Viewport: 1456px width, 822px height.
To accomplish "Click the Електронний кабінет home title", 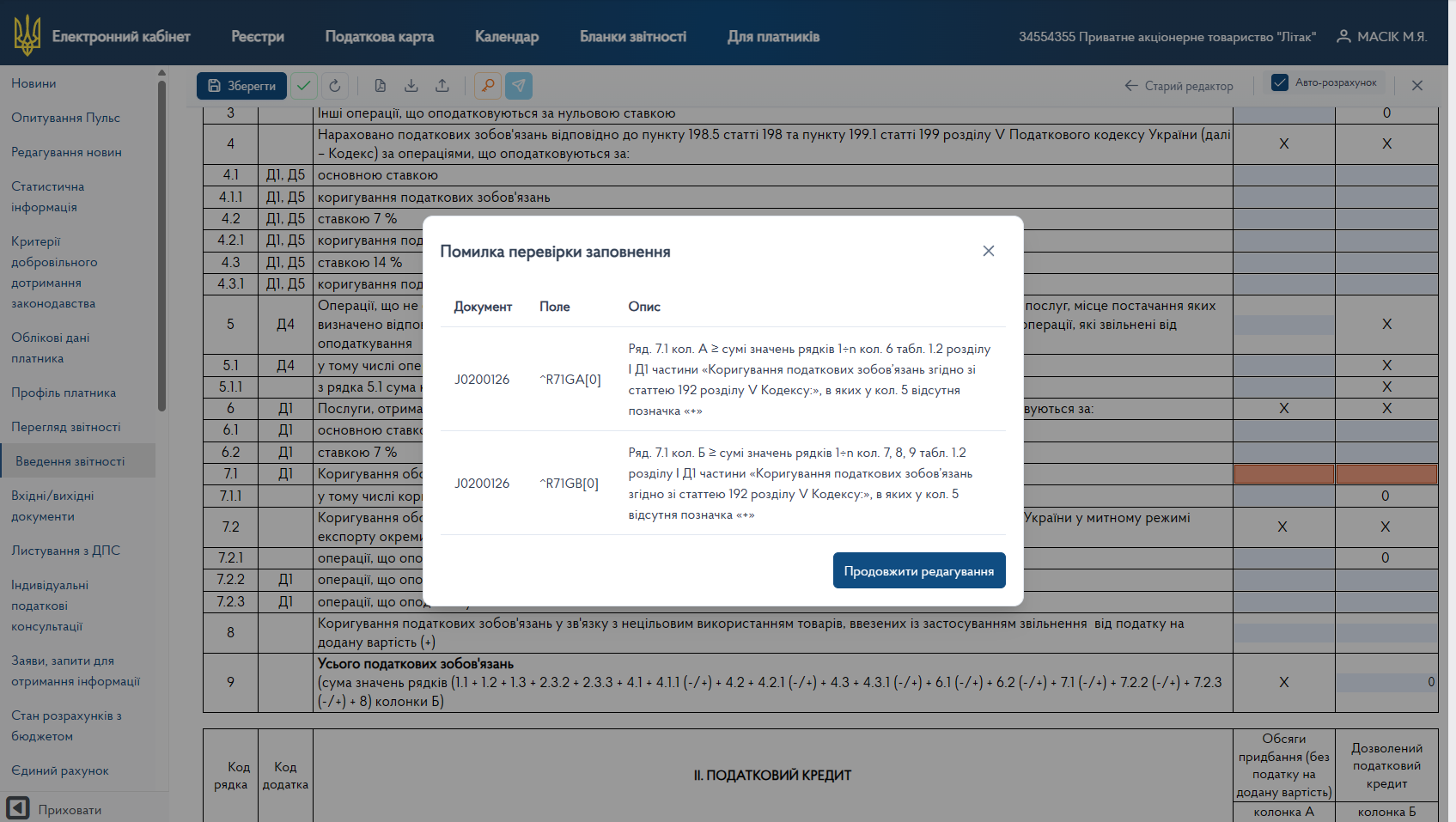I will point(121,36).
